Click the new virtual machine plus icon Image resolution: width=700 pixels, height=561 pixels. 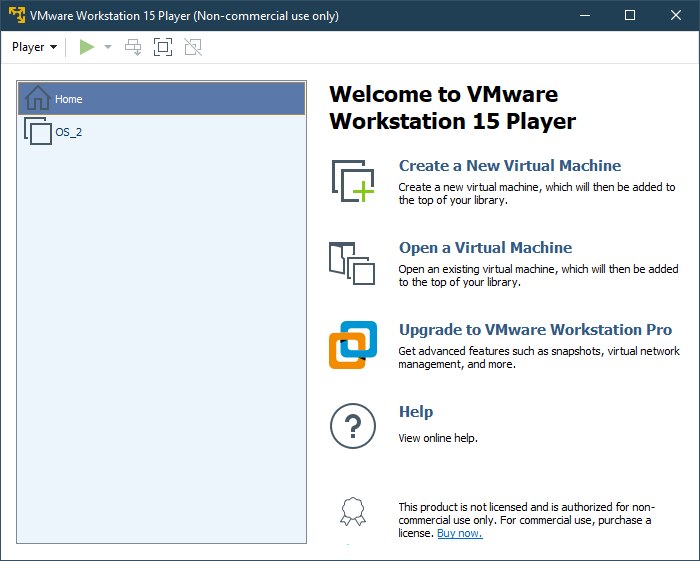tap(353, 181)
